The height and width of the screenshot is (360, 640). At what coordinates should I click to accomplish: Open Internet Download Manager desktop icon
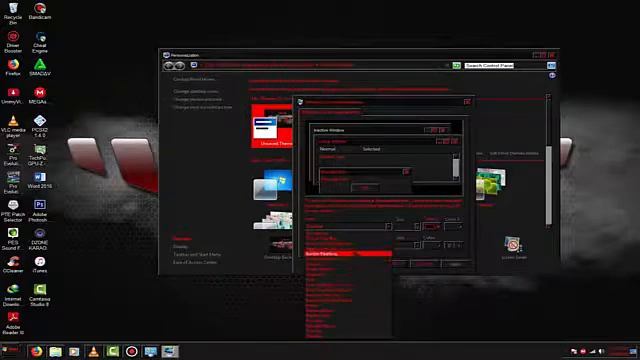[x=13, y=295]
